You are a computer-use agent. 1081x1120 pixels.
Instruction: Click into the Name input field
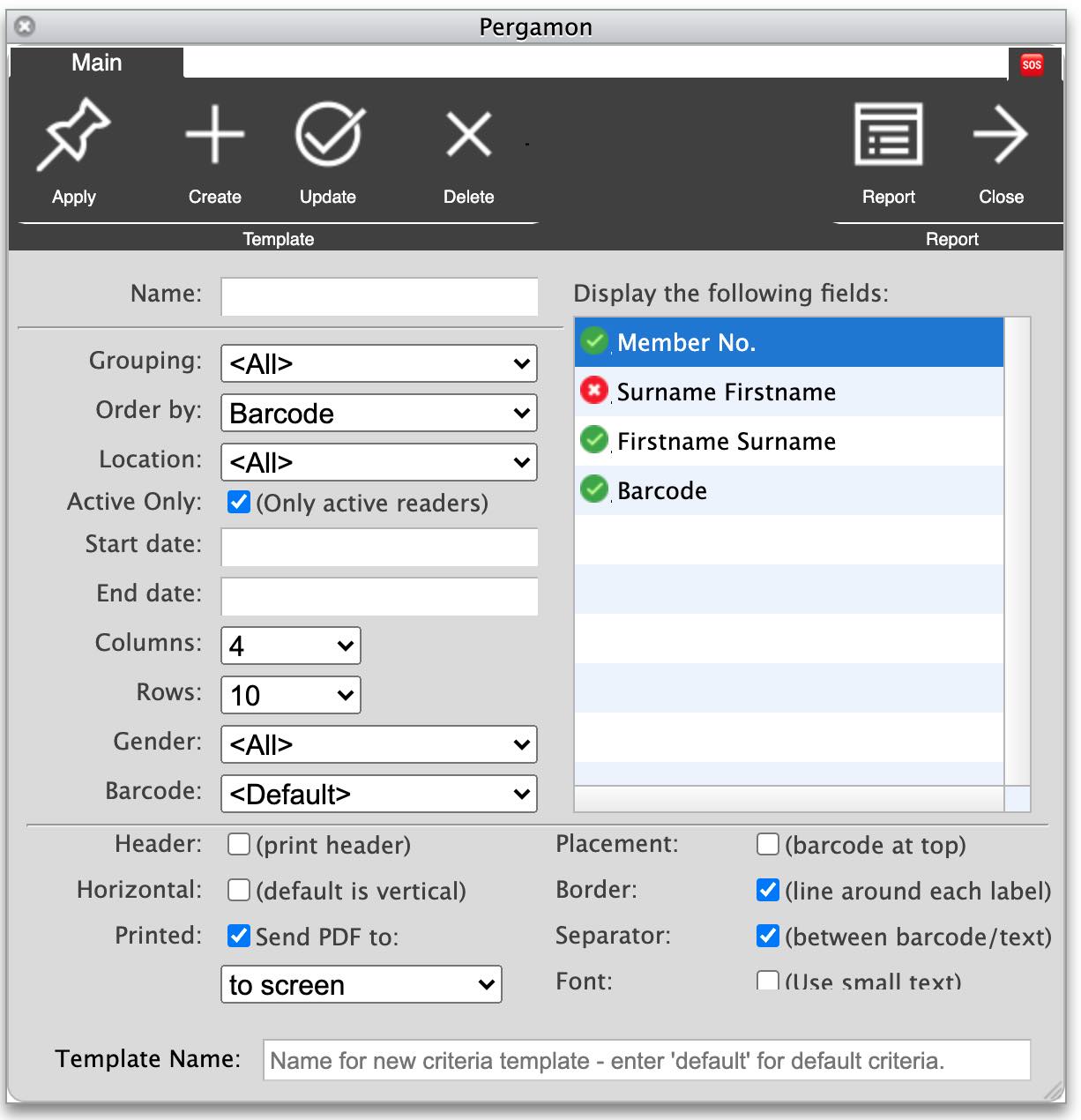(x=379, y=296)
